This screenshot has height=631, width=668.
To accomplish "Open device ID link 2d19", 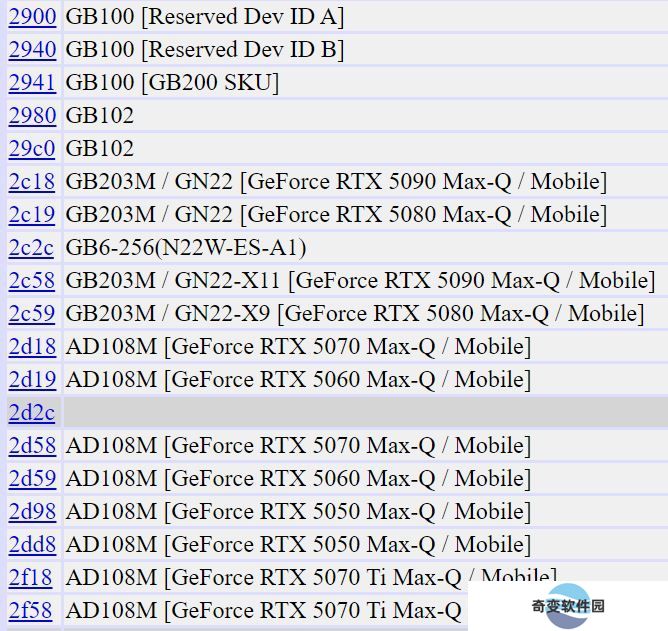I will pyautogui.click(x=32, y=380).
